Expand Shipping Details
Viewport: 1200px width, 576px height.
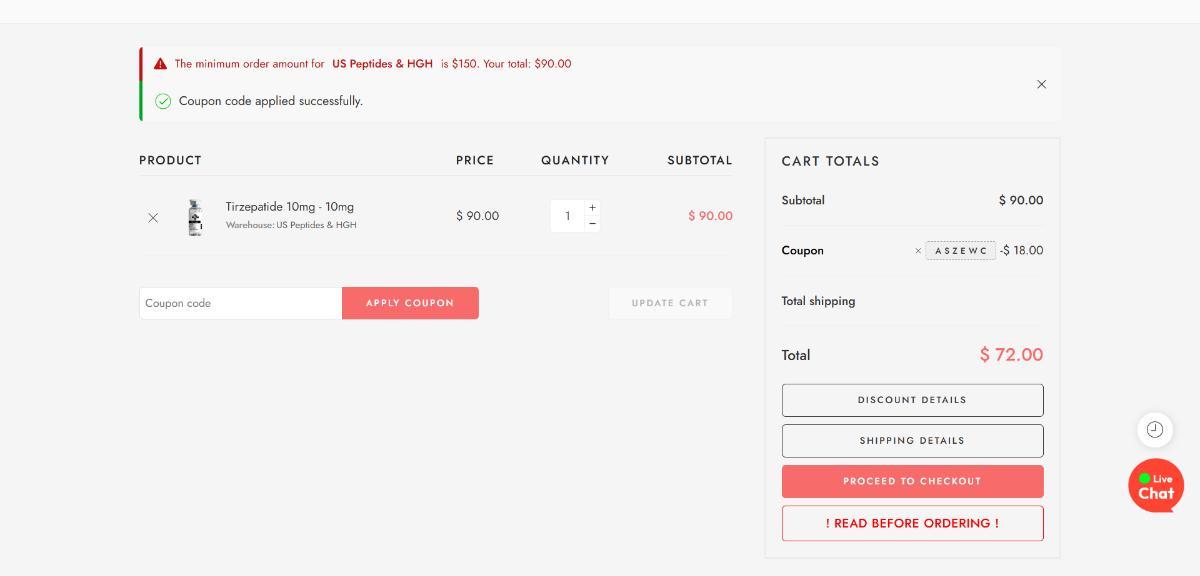pyautogui.click(x=912, y=441)
